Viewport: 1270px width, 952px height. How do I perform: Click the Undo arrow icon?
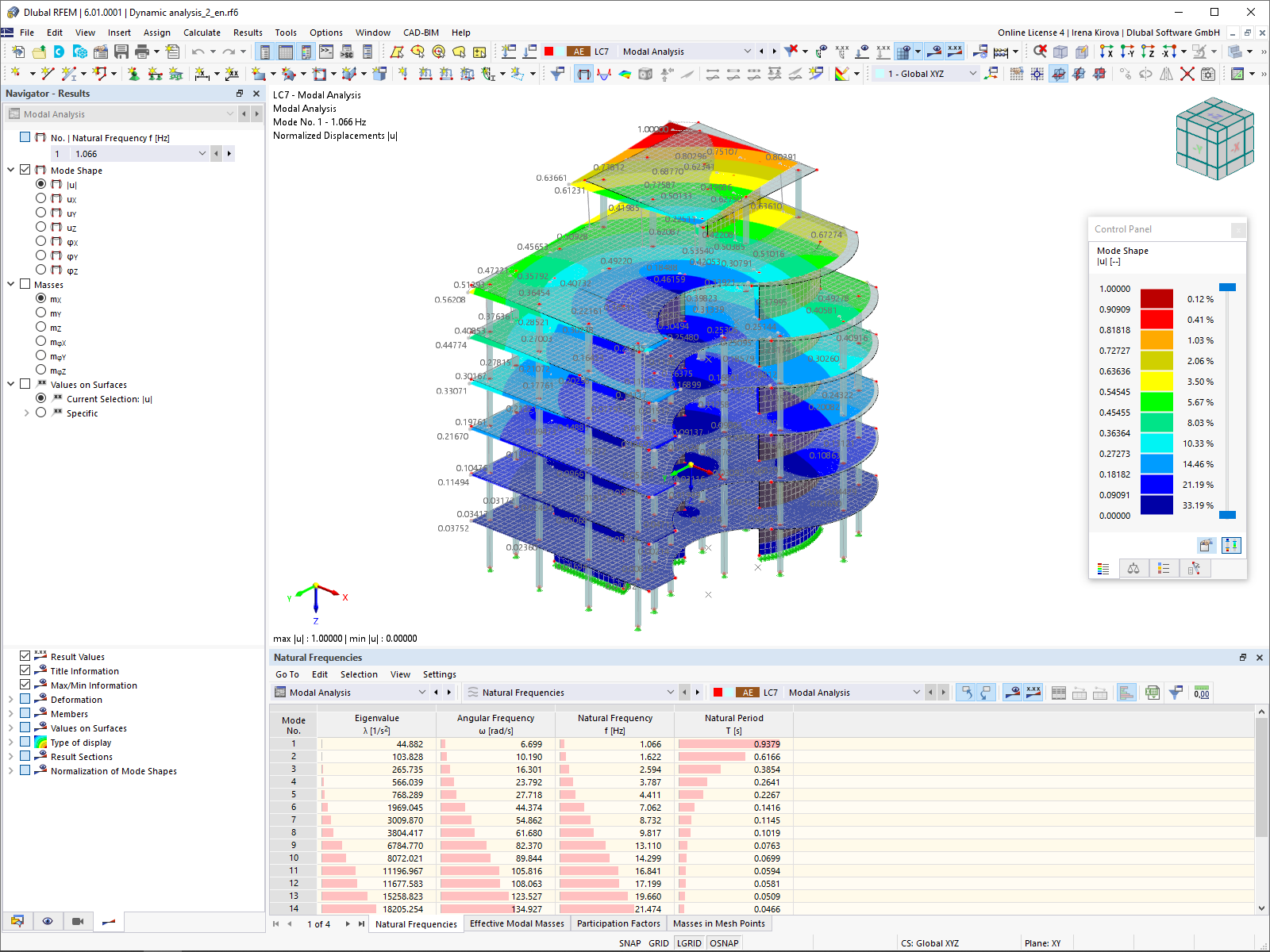198,52
